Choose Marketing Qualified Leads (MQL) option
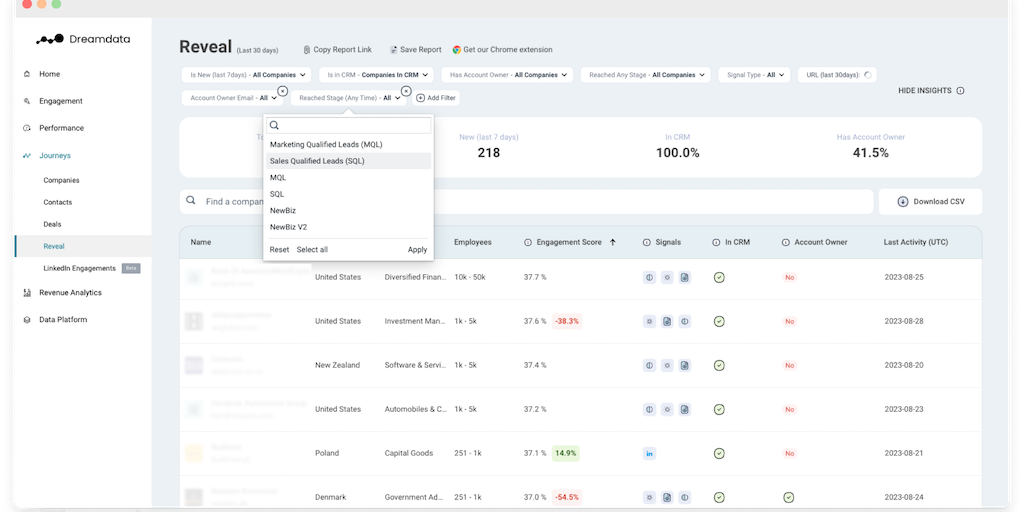 [x=326, y=144]
